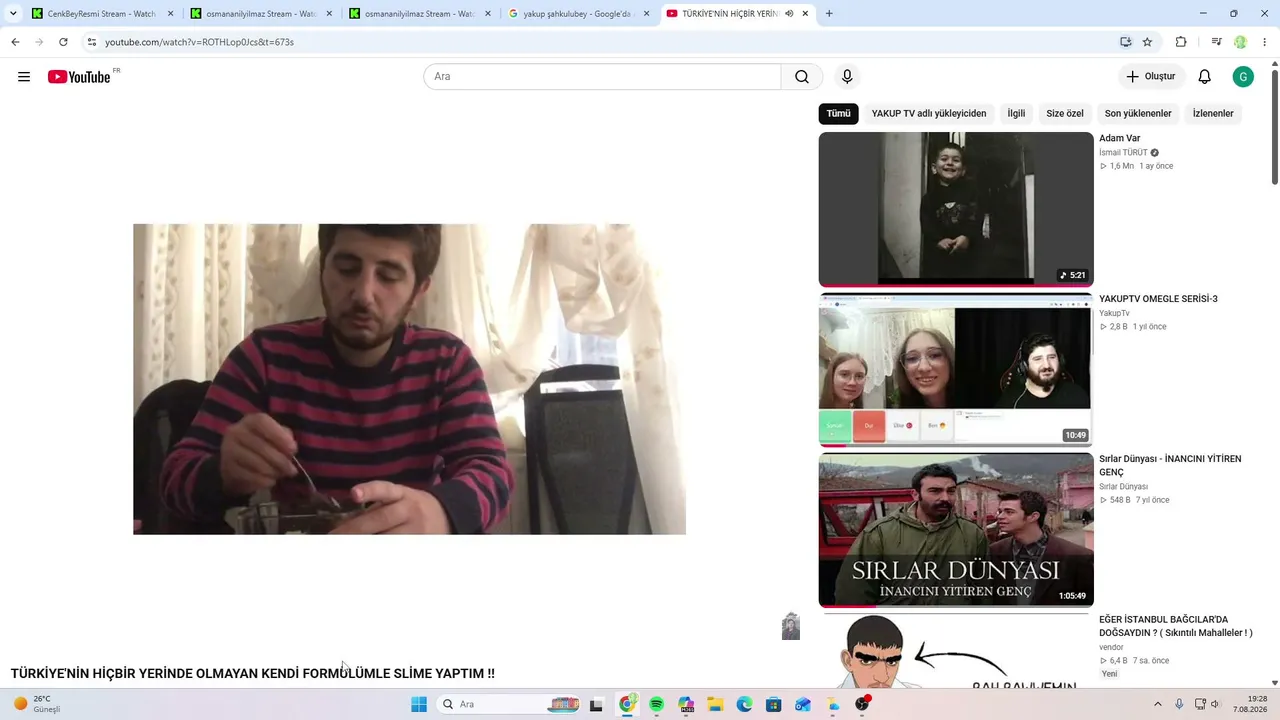1280x720 pixels.
Task: Select the İlgili filter chip
Action: (x=1016, y=114)
